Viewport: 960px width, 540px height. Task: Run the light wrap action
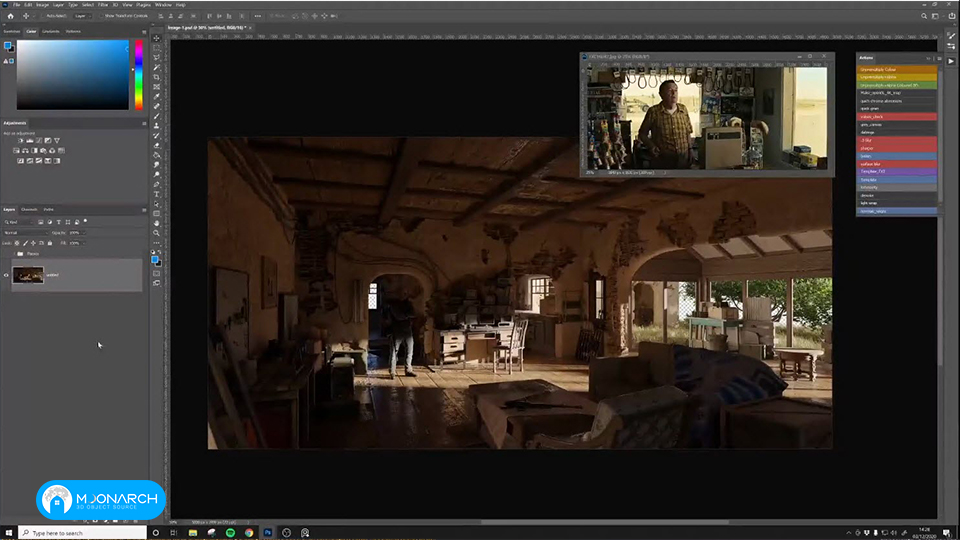[896, 203]
